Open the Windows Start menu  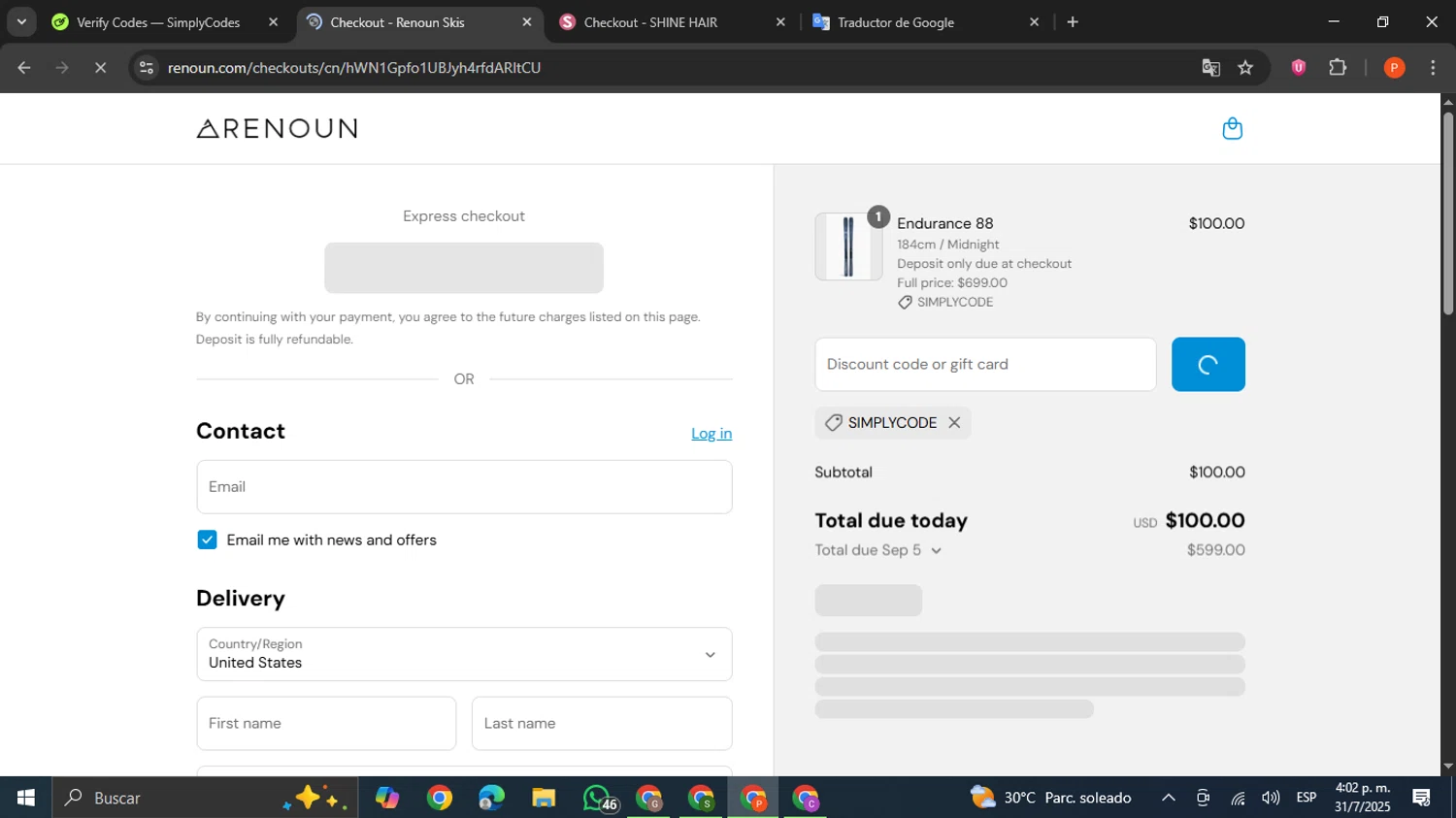point(26,798)
